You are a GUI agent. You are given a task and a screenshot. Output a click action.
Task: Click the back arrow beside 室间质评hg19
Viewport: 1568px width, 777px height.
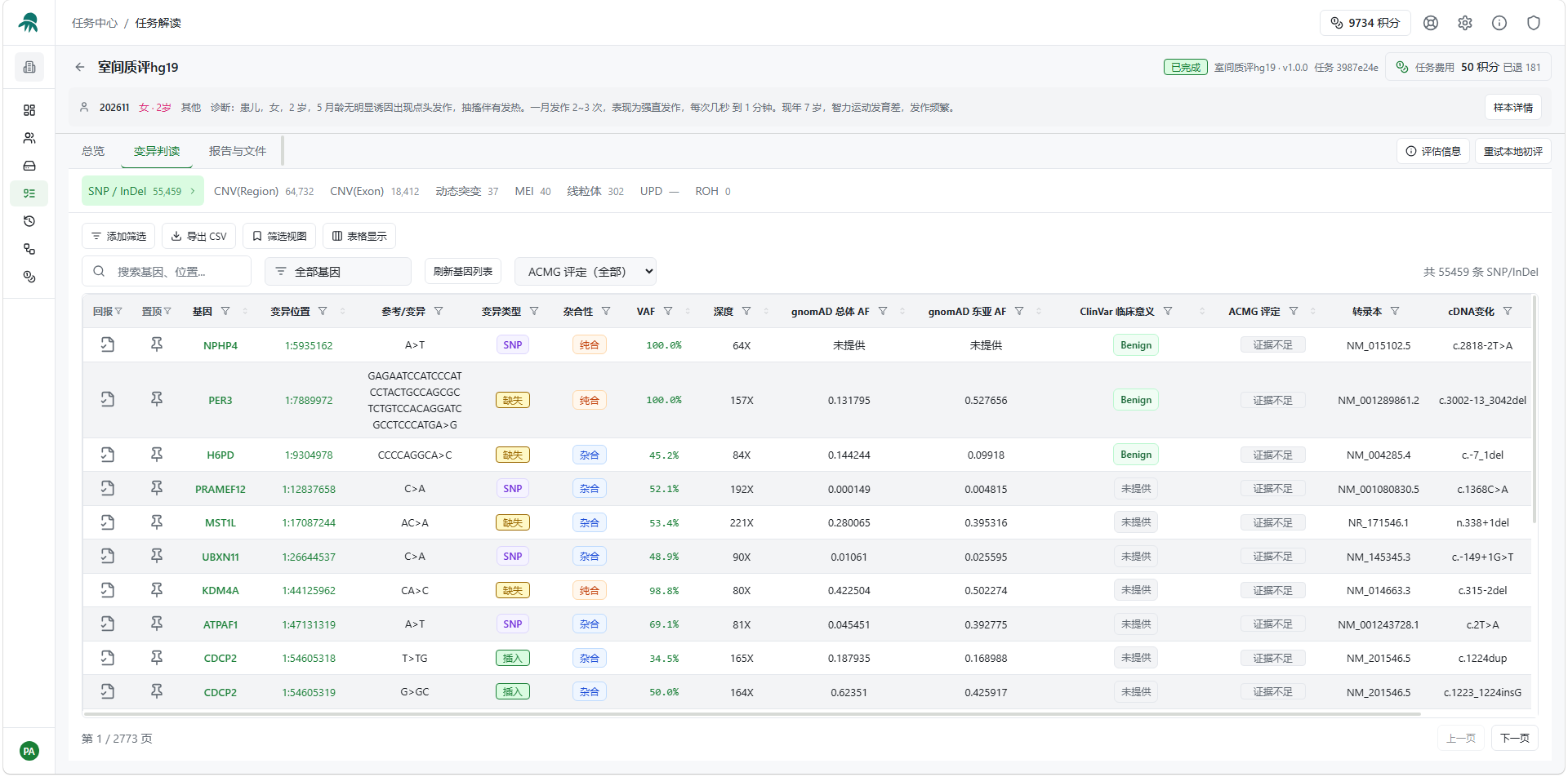[79, 67]
